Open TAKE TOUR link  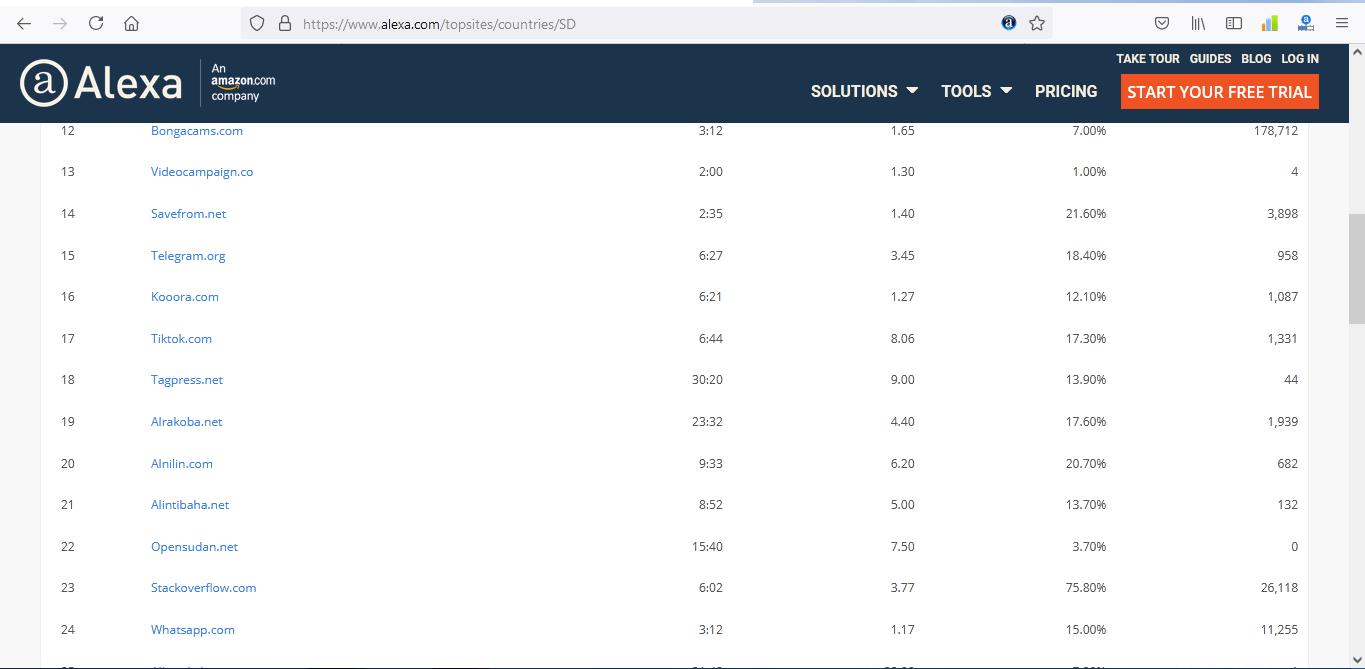[1148, 59]
